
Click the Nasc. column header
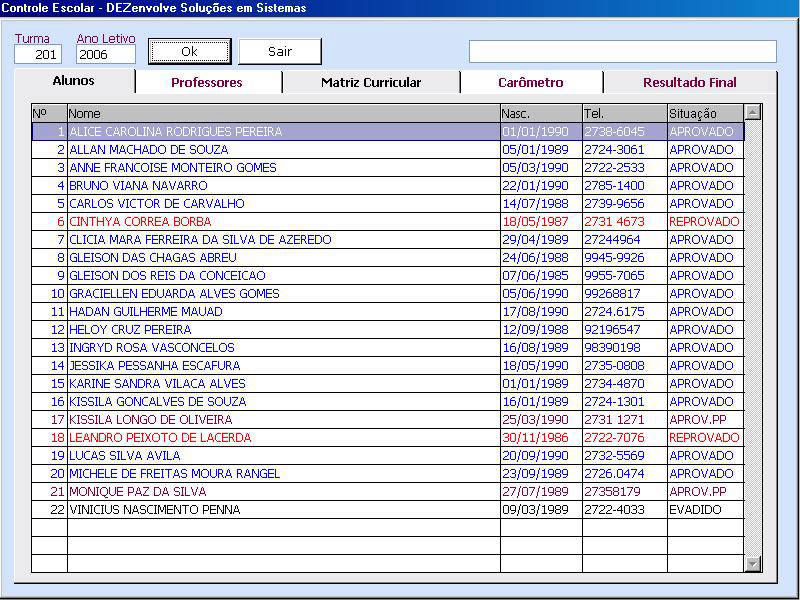tap(540, 114)
